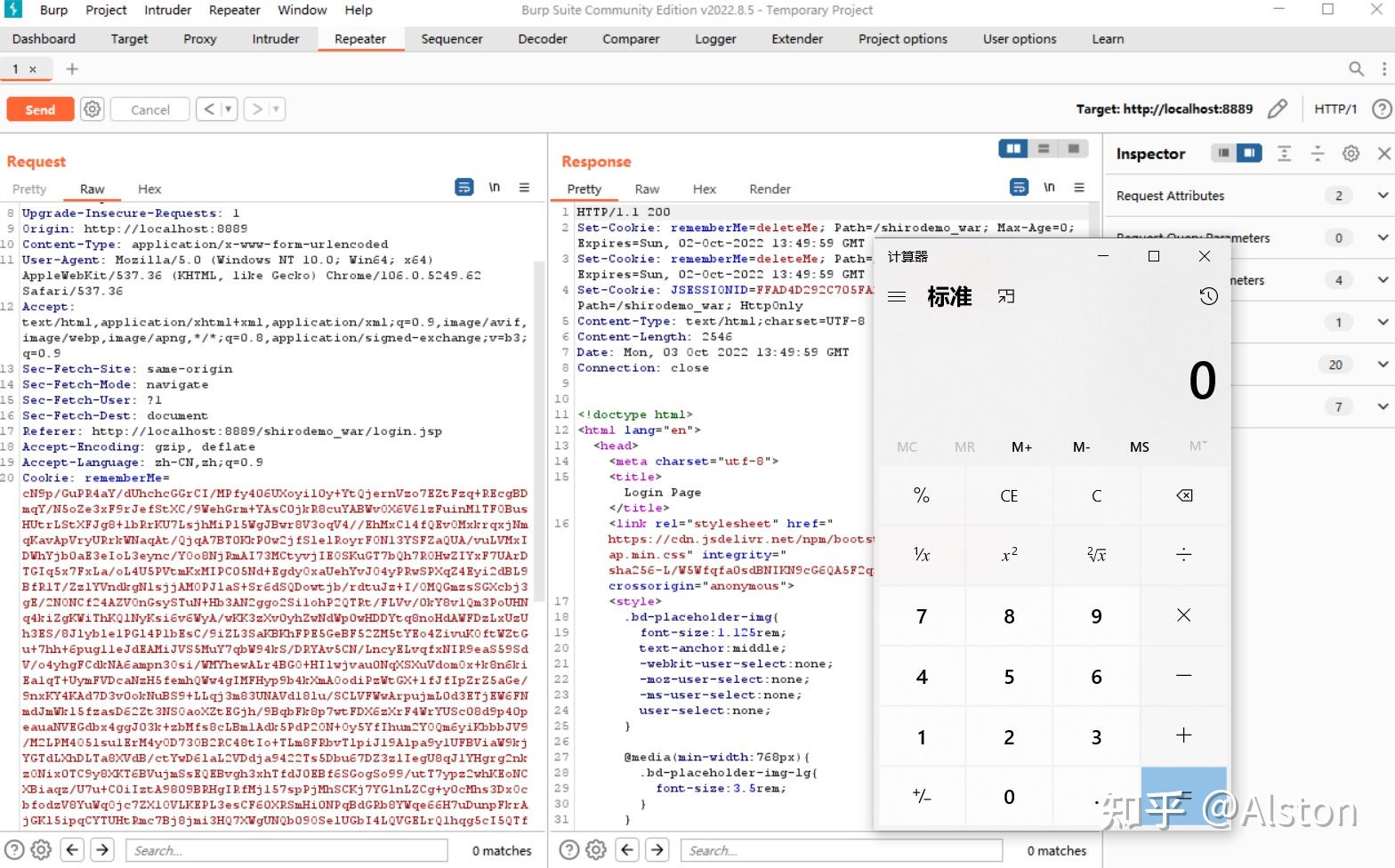Select the side-by-side request/response layout

pos(1013,149)
